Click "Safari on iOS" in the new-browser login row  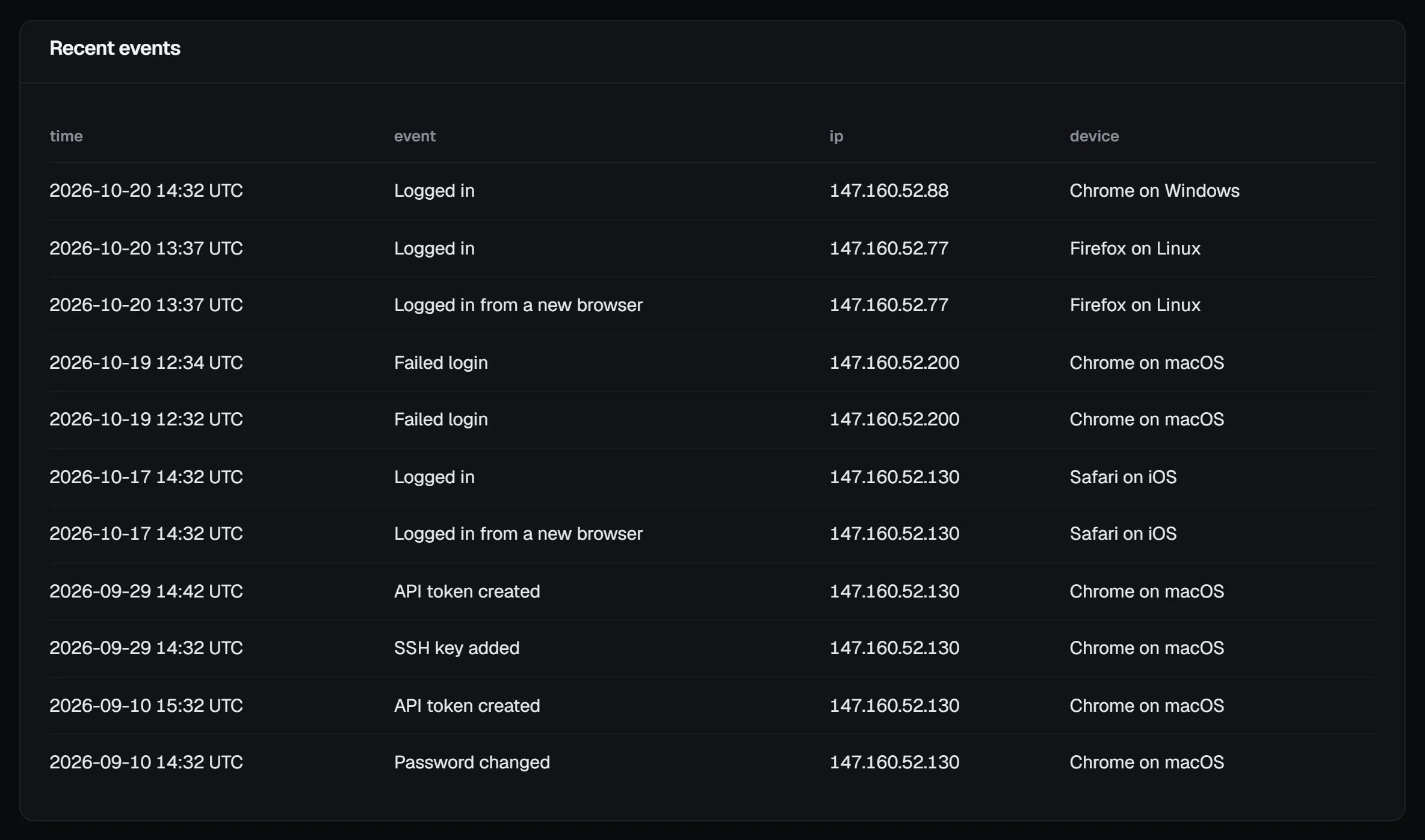point(1123,534)
